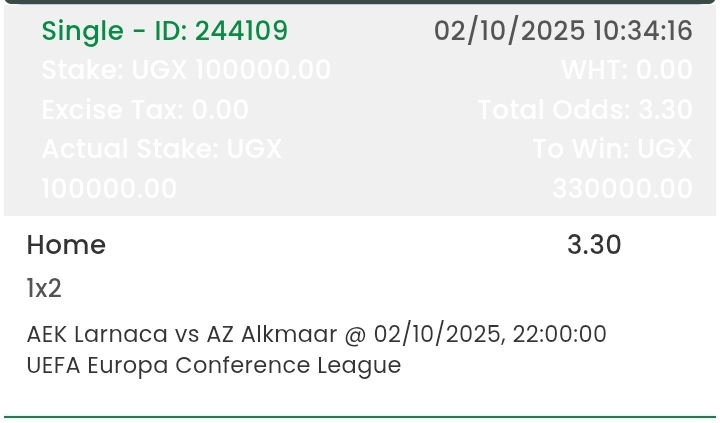Screen dimensions: 720x423
Task: Click the green divider line below the bet
Action: (360, 416)
